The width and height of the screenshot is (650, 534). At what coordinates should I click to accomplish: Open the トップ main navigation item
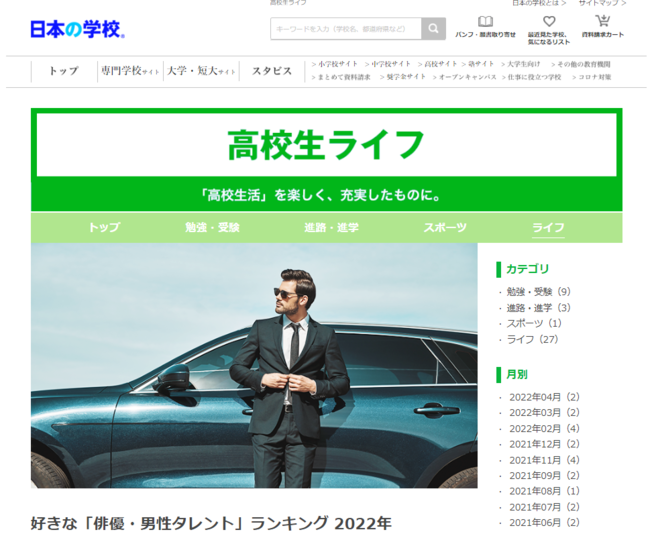(x=64, y=71)
